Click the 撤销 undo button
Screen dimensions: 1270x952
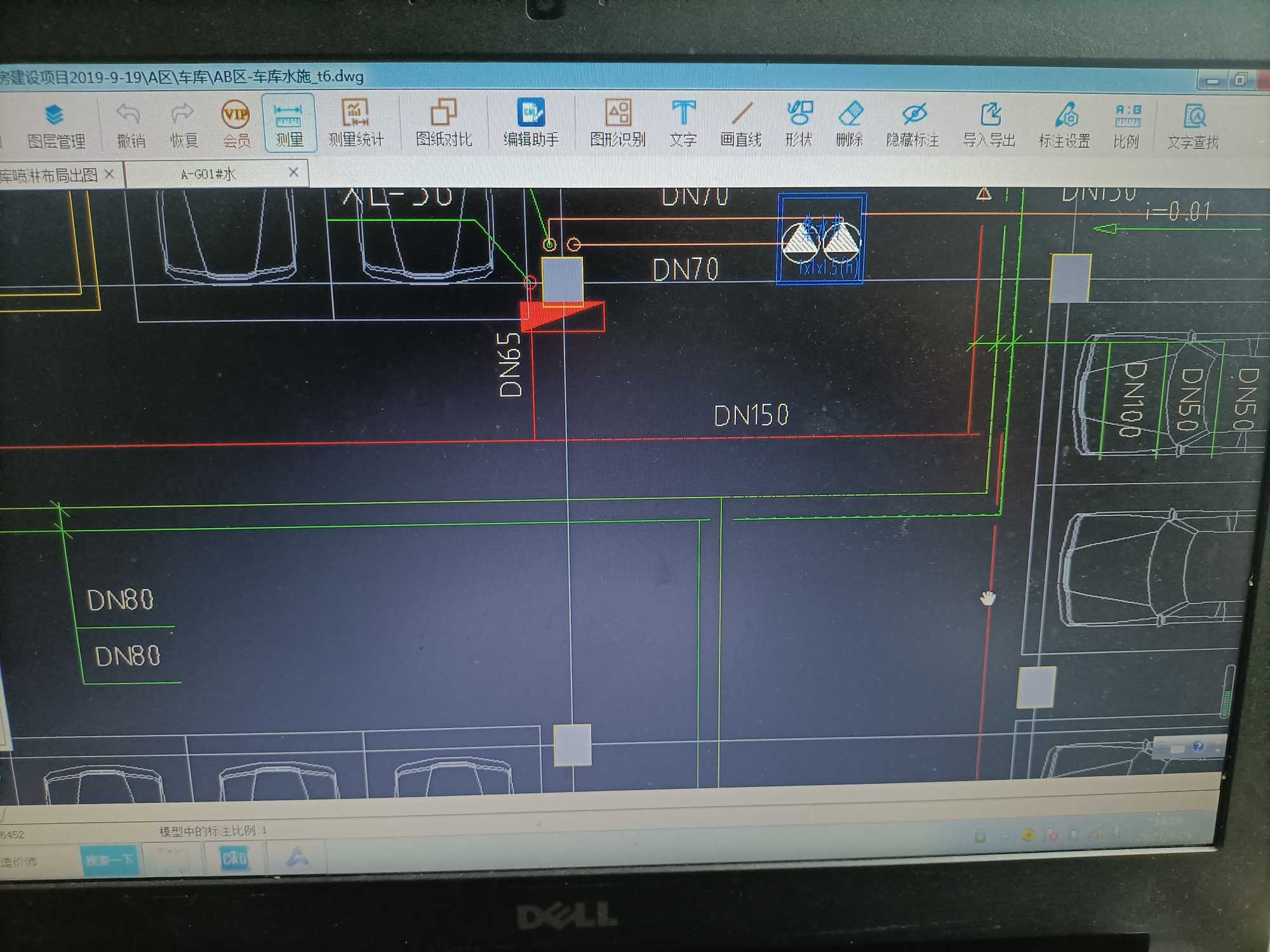point(130,126)
